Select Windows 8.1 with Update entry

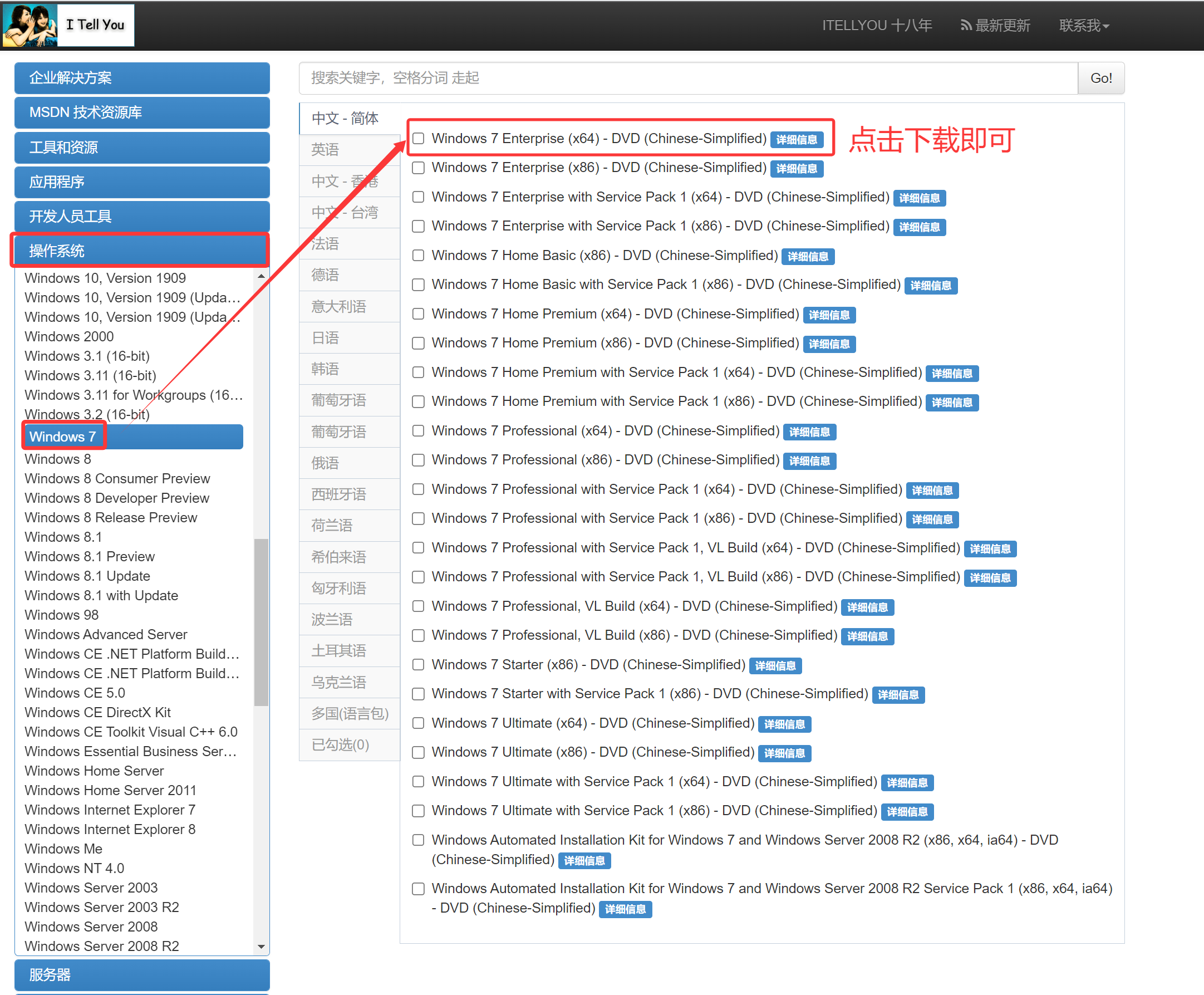coord(101,596)
